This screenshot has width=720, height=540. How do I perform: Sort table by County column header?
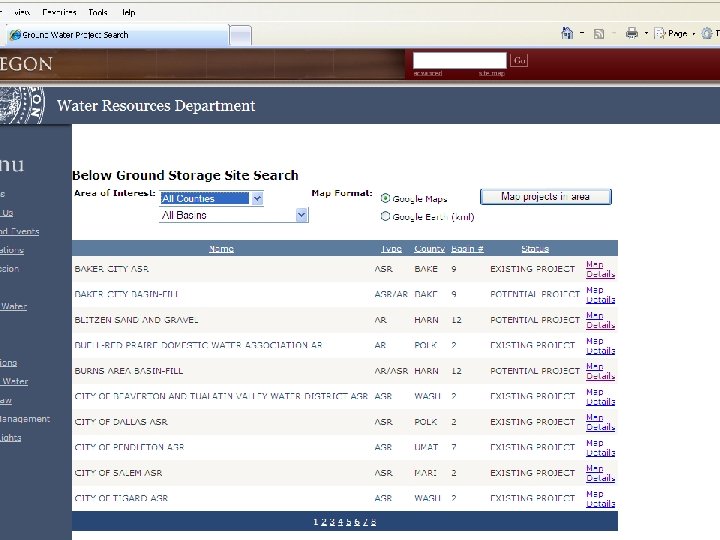pos(429,248)
